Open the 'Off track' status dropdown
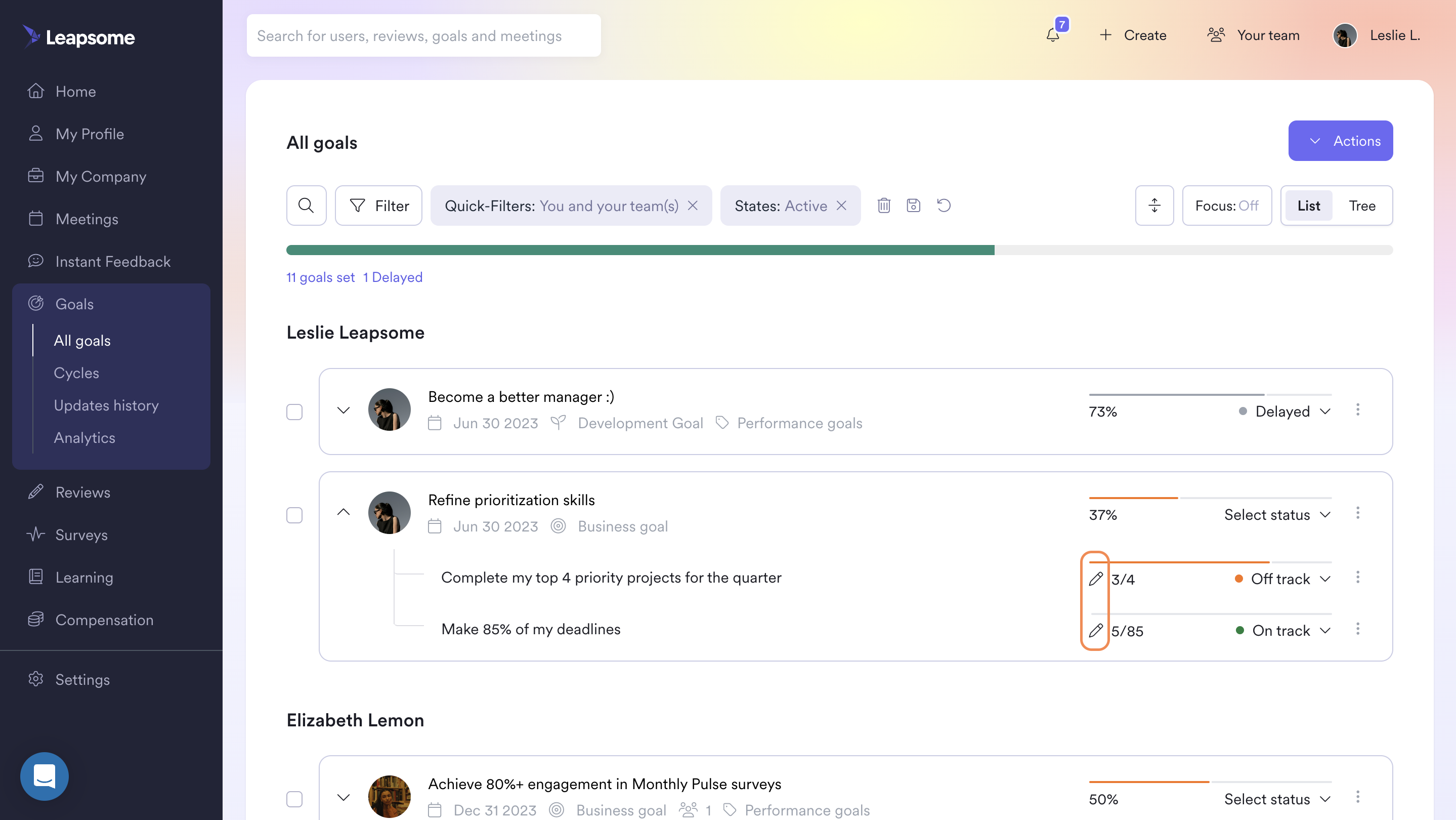This screenshot has height=820, width=1456. (x=1282, y=579)
